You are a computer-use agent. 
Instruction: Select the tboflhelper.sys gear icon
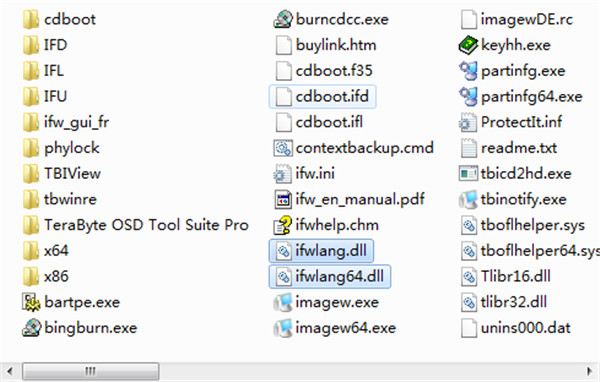pos(469,225)
